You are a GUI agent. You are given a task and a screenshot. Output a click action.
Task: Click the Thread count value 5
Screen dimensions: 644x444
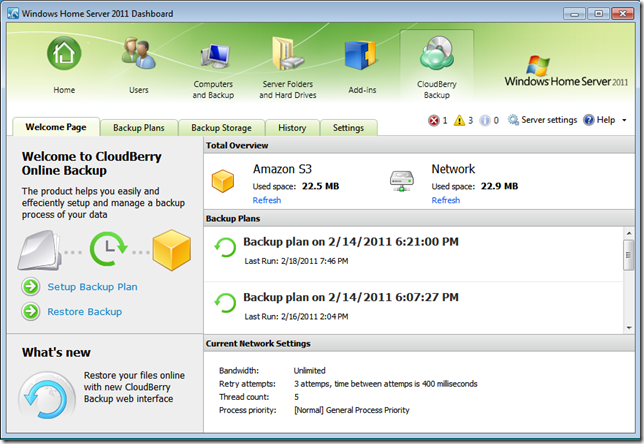(296, 397)
